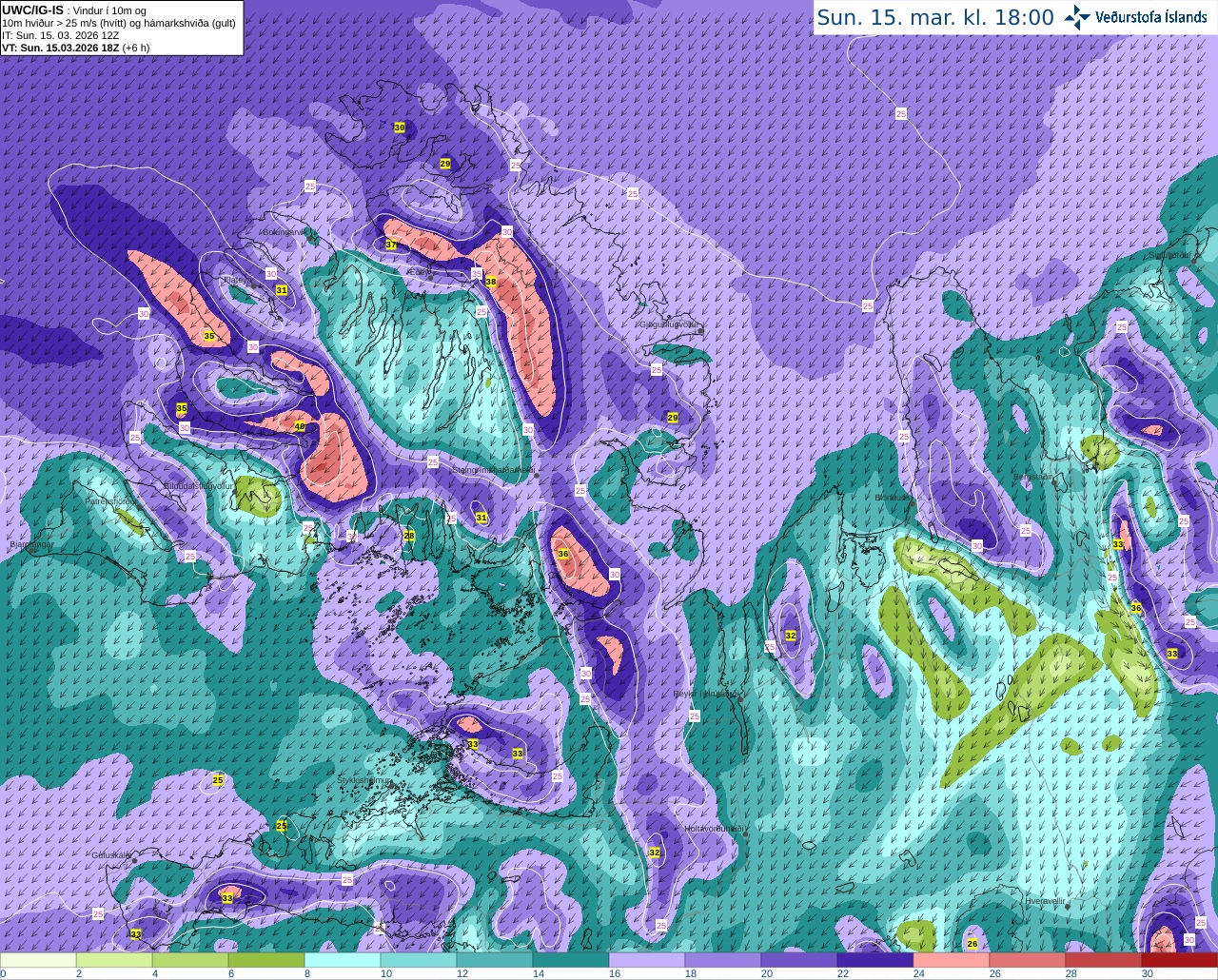Click the Gufuskálar station label
1218x980 pixels.
(x=110, y=854)
